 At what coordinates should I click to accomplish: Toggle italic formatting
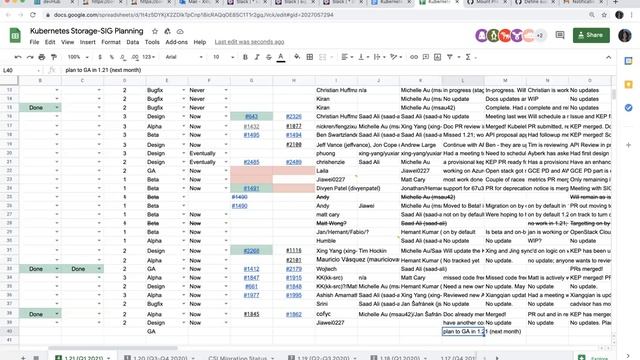coord(257,57)
